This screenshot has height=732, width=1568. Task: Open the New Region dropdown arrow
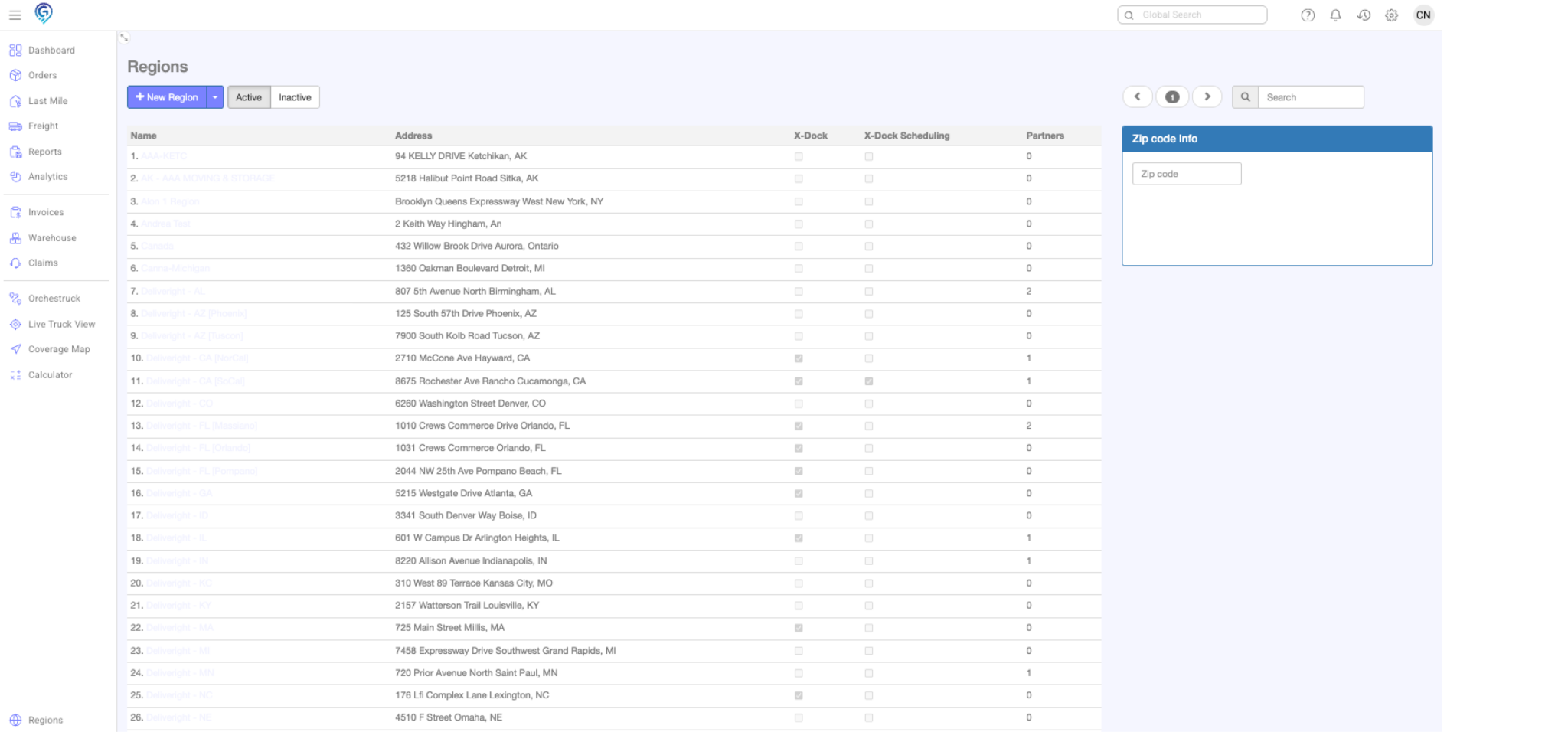[x=215, y=96]
